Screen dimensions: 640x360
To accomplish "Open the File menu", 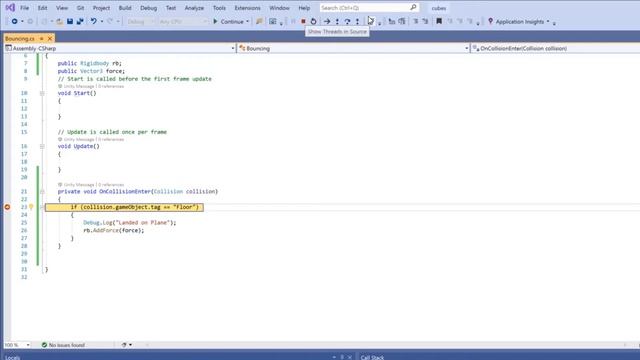I will click(x=24, y=8).
